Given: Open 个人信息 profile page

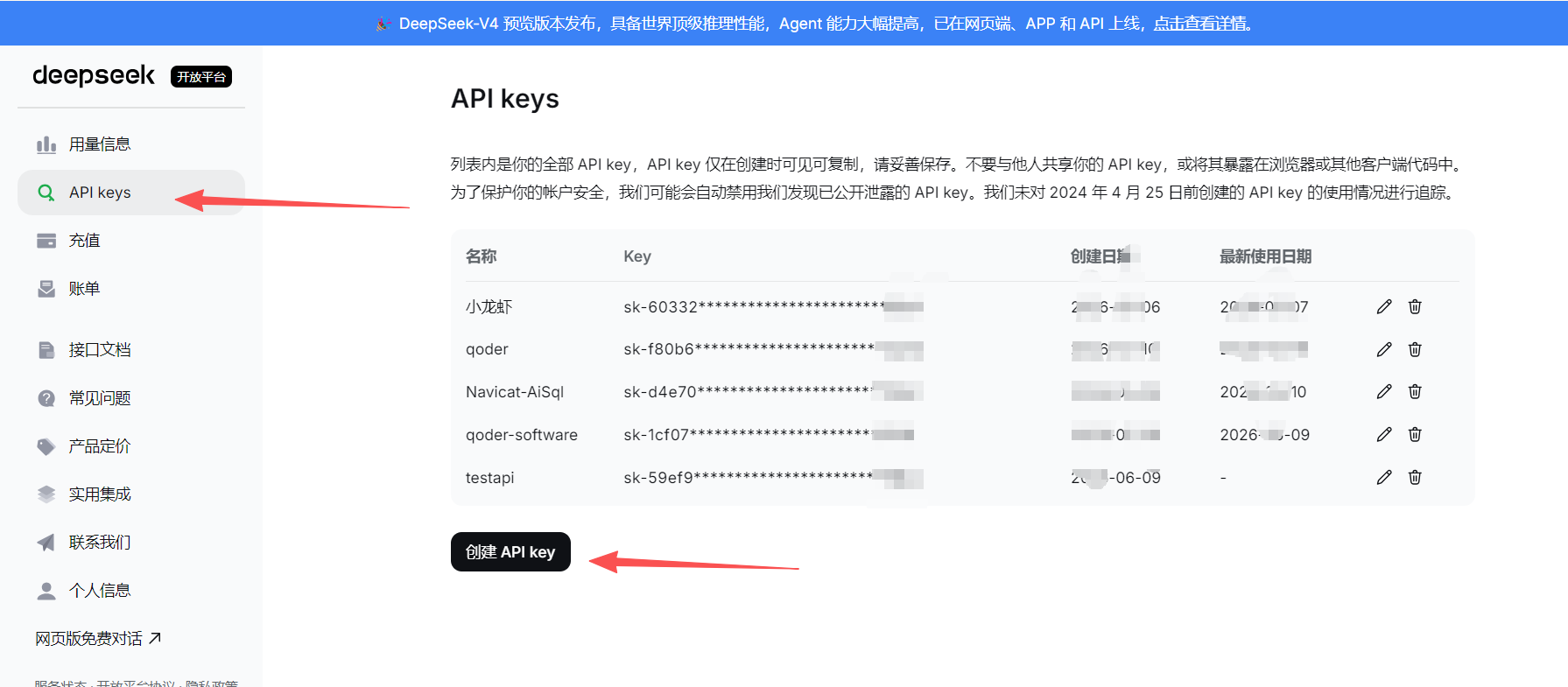Looking at the screenshot, I should click(x=131, y=591).
